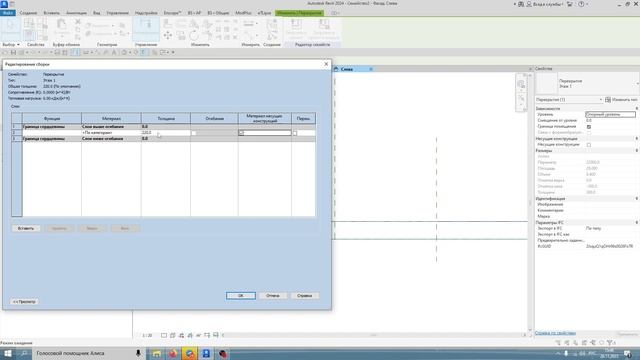The width and height of the screenshot is (640, 360).
Task: Click the Голосовой помощник Алиса search box
Action: coord(84,353)
